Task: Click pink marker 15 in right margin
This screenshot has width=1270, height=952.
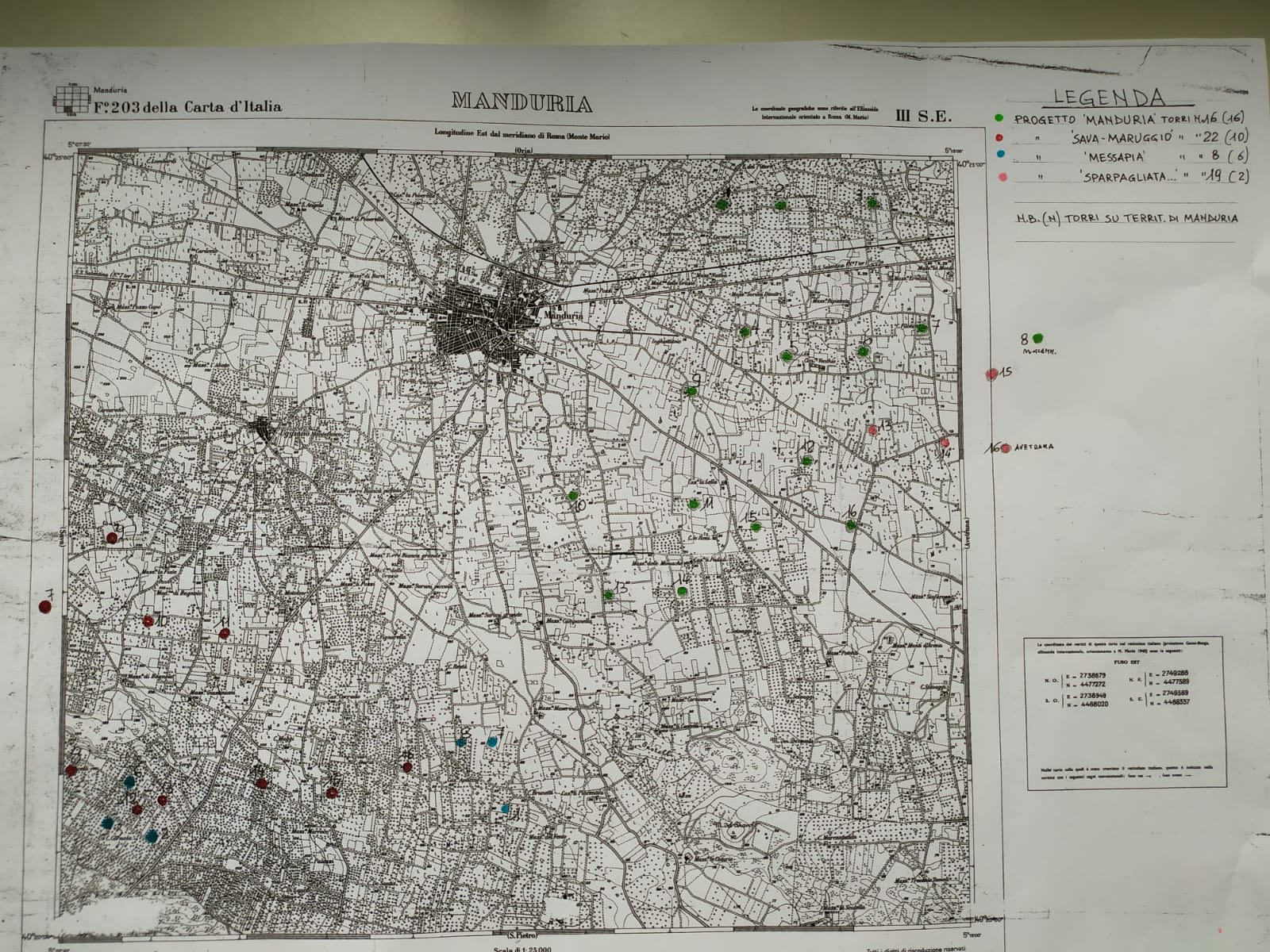Action: pos(991,374)
